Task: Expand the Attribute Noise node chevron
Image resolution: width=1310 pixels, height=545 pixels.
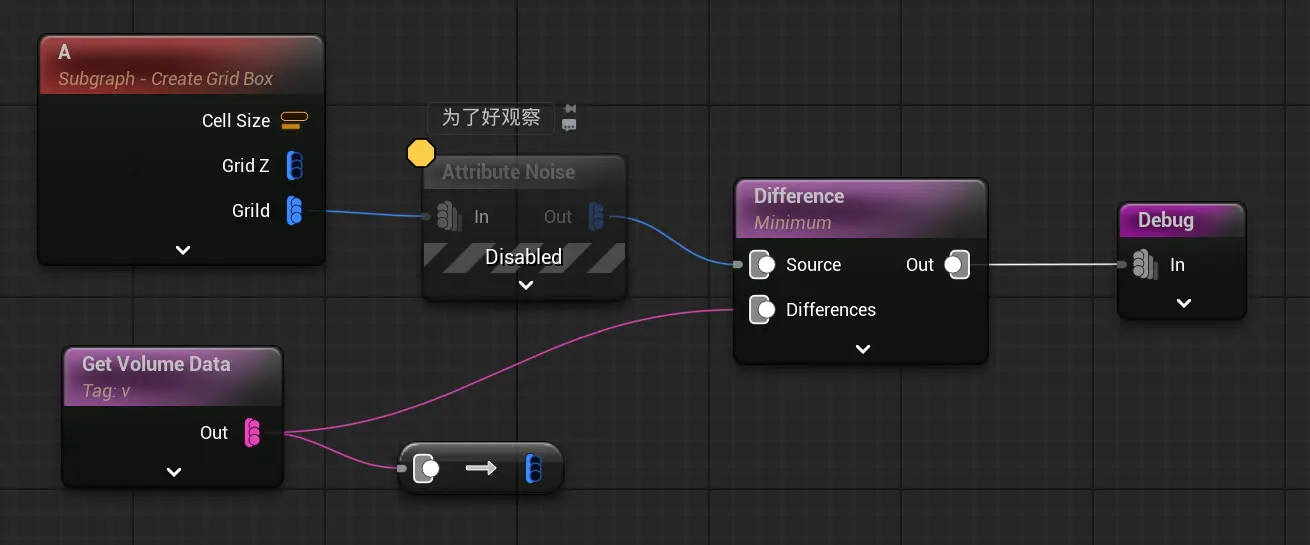Action: 525,285
